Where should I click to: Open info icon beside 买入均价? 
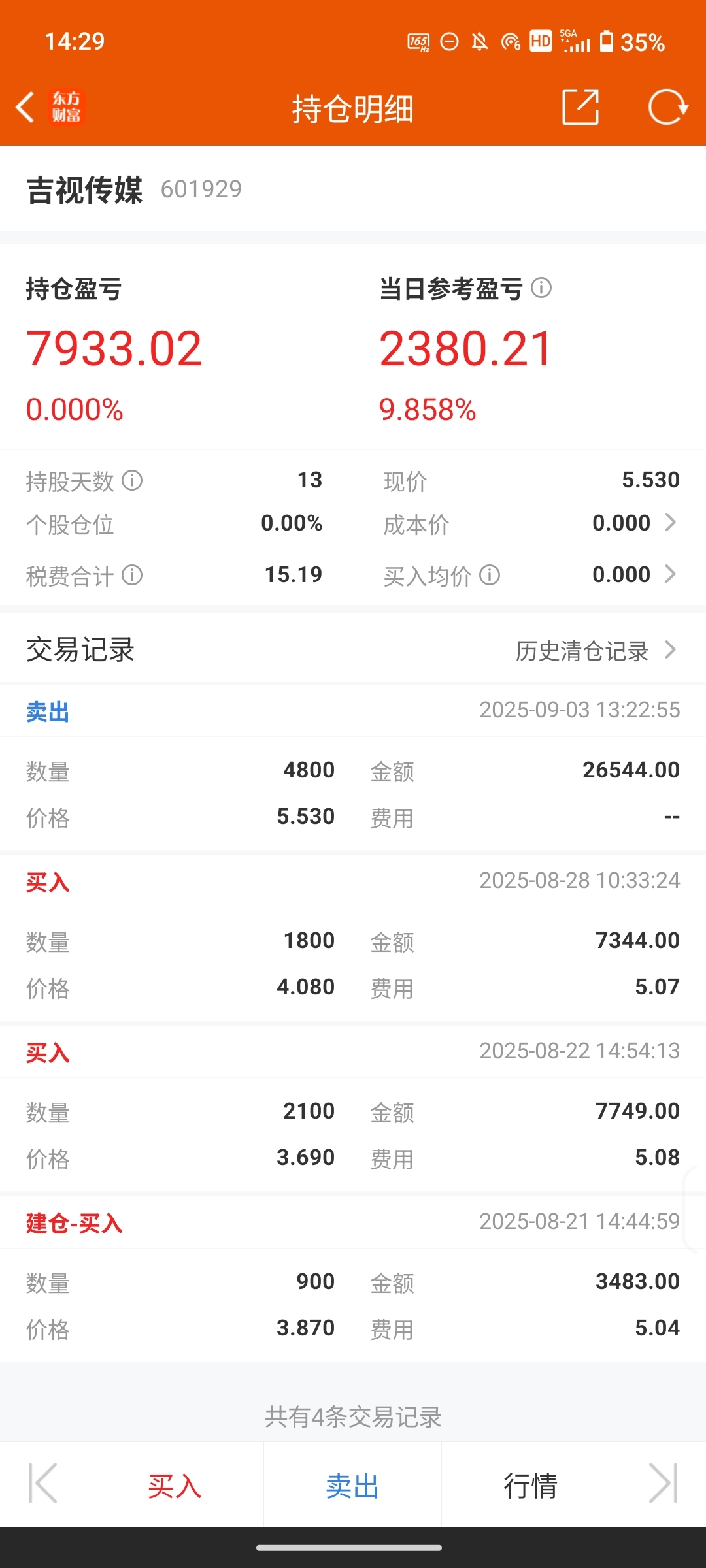pyautogui.click(x=490, y=575)
